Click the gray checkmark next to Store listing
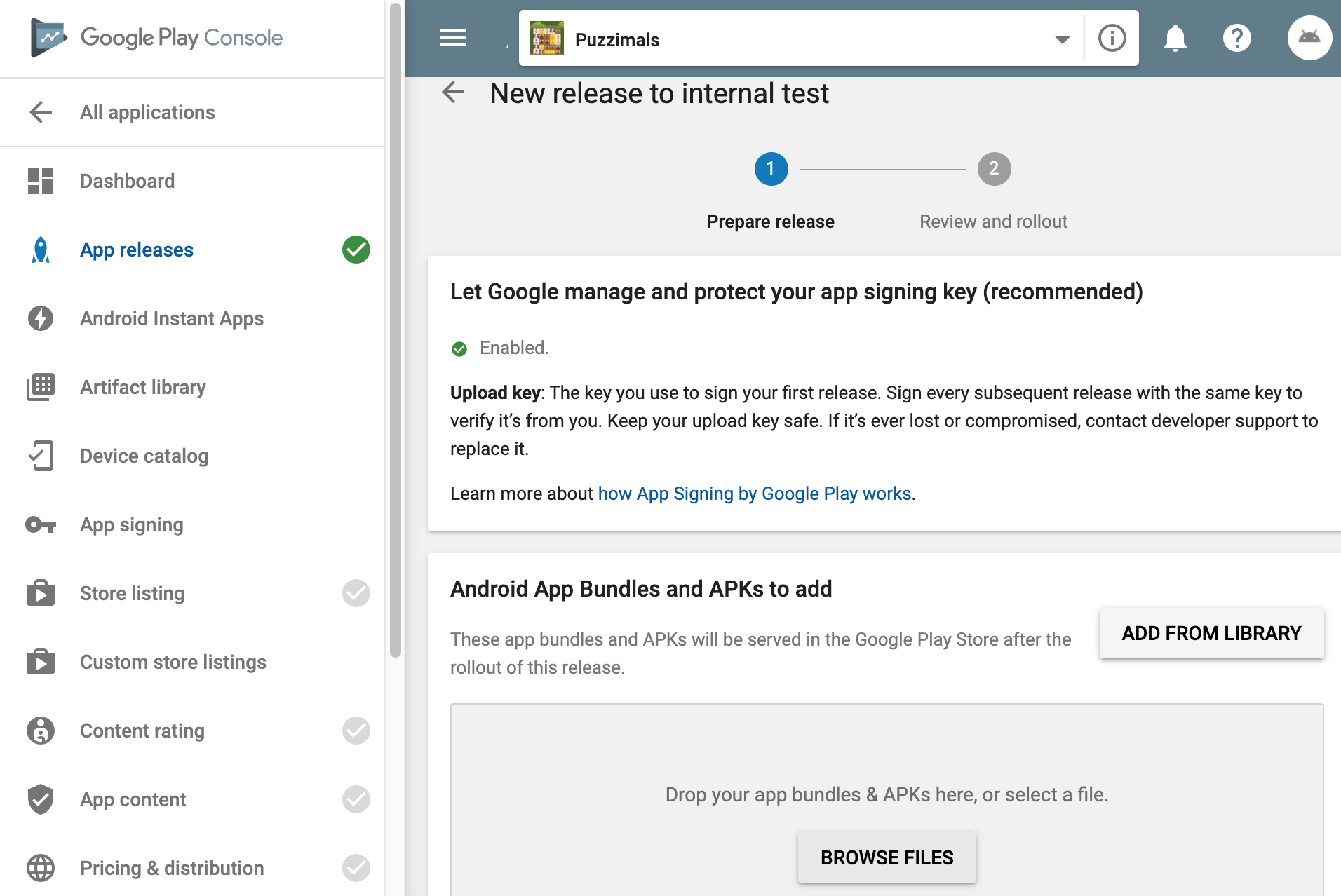 coord(356,593)
